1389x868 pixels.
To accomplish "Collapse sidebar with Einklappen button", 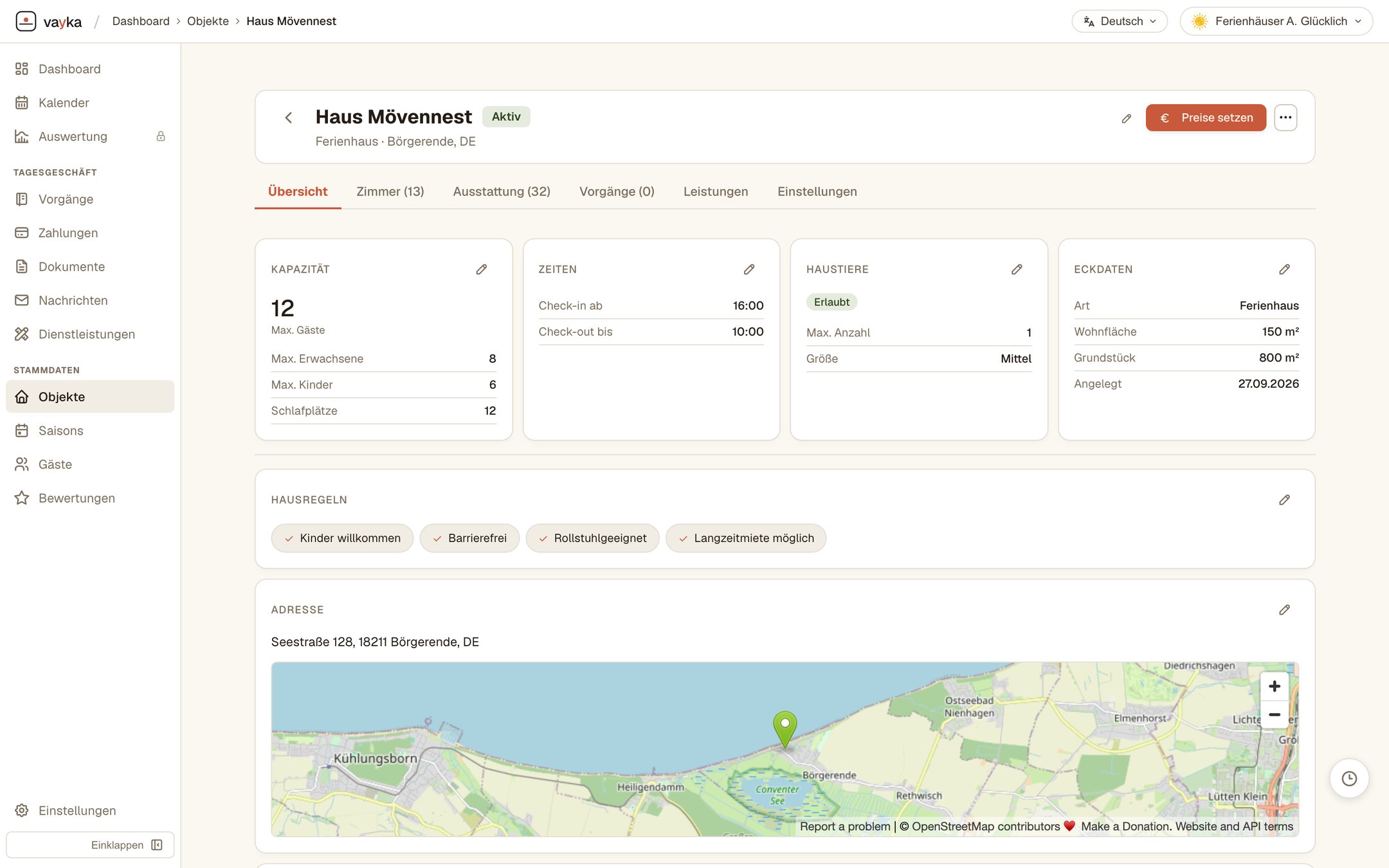I will tap(90, 845).
